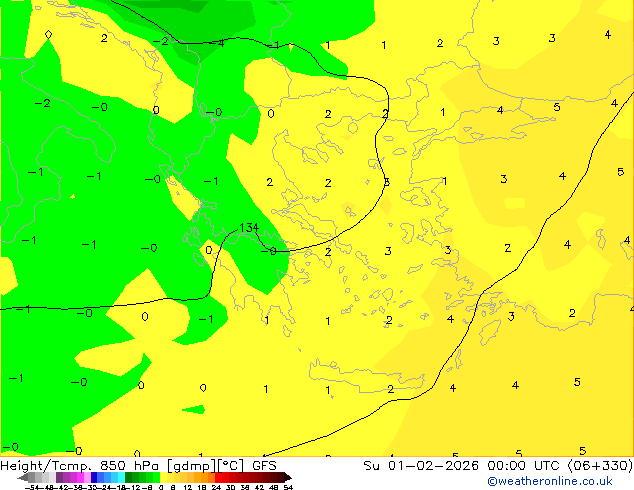
Task: Click the 134 contour line label
Action: [x=249, y=228]
